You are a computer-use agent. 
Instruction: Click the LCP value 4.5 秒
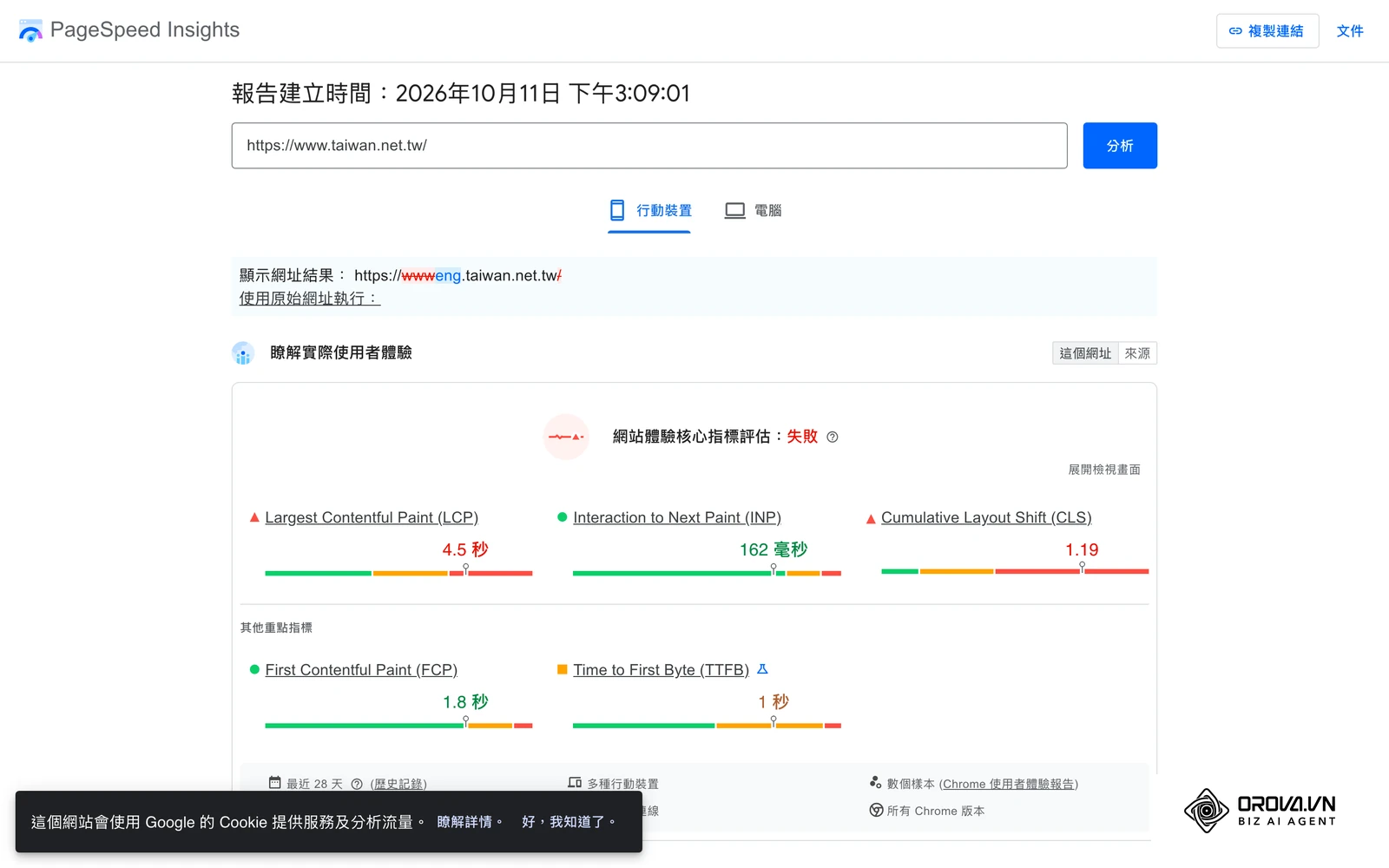(465, 549)
